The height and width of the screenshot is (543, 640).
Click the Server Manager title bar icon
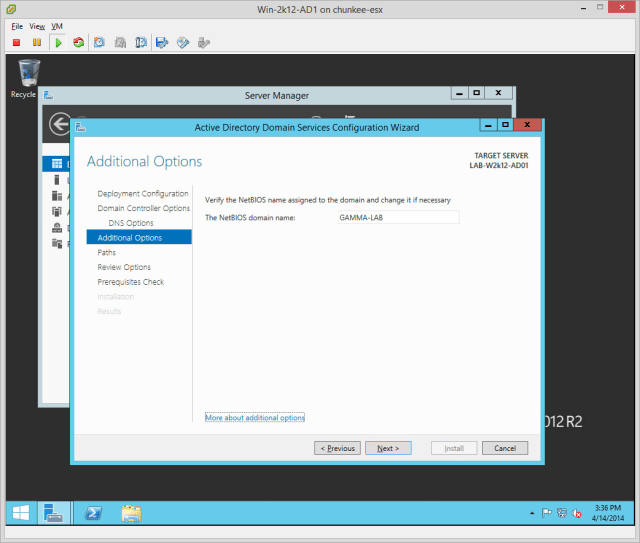(x=48, y=95)
